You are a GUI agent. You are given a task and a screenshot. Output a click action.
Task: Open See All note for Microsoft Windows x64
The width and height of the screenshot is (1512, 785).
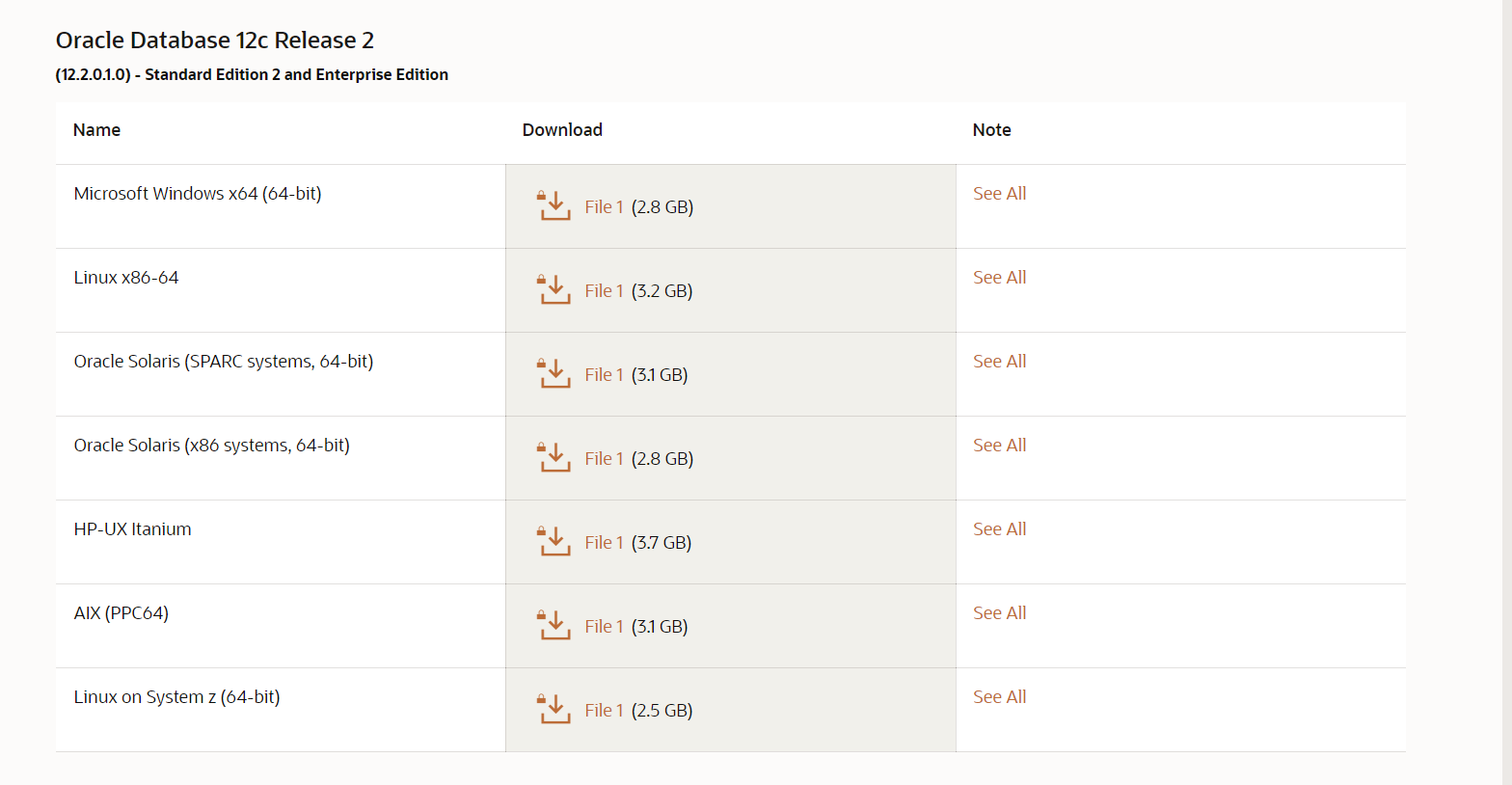tap(999, 194)
